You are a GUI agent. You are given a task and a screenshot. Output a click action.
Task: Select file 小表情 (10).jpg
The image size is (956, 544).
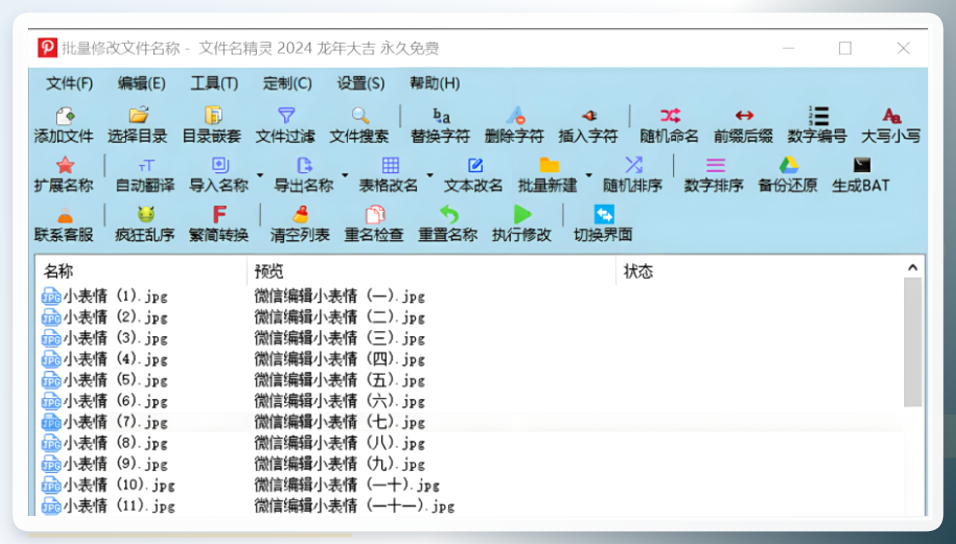[108, 485]
